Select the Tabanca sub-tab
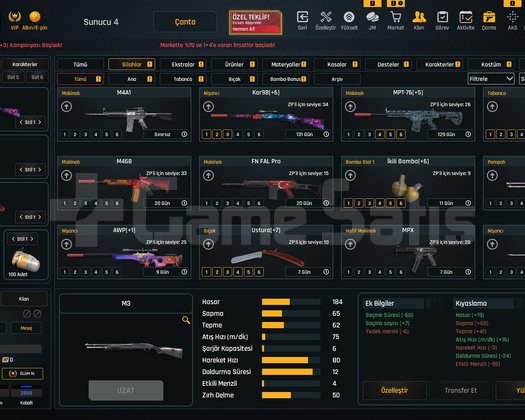Screen dimensions: 525x420 (x=182, y=79)
